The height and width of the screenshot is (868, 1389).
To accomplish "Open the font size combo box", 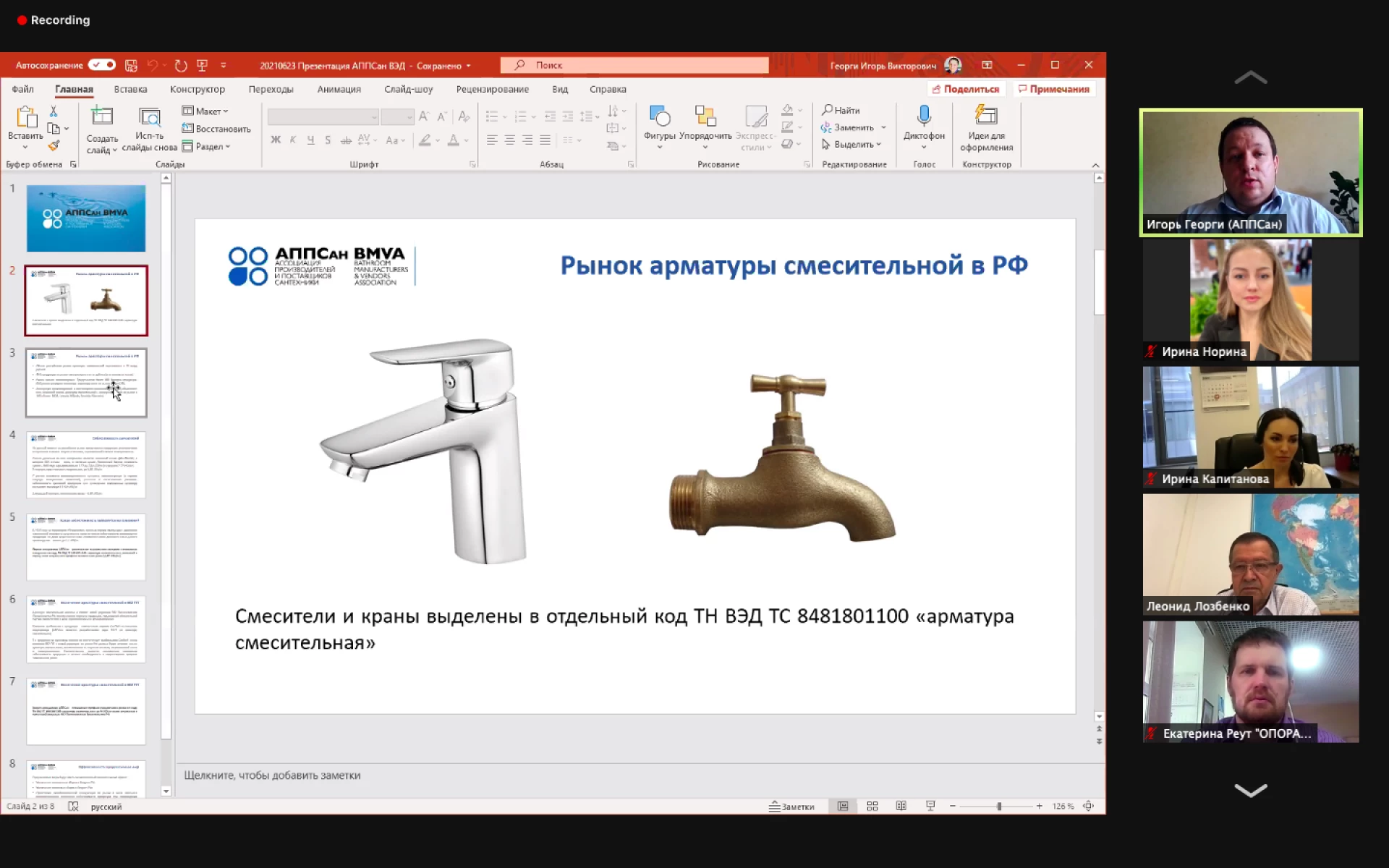I will point(397,116).
